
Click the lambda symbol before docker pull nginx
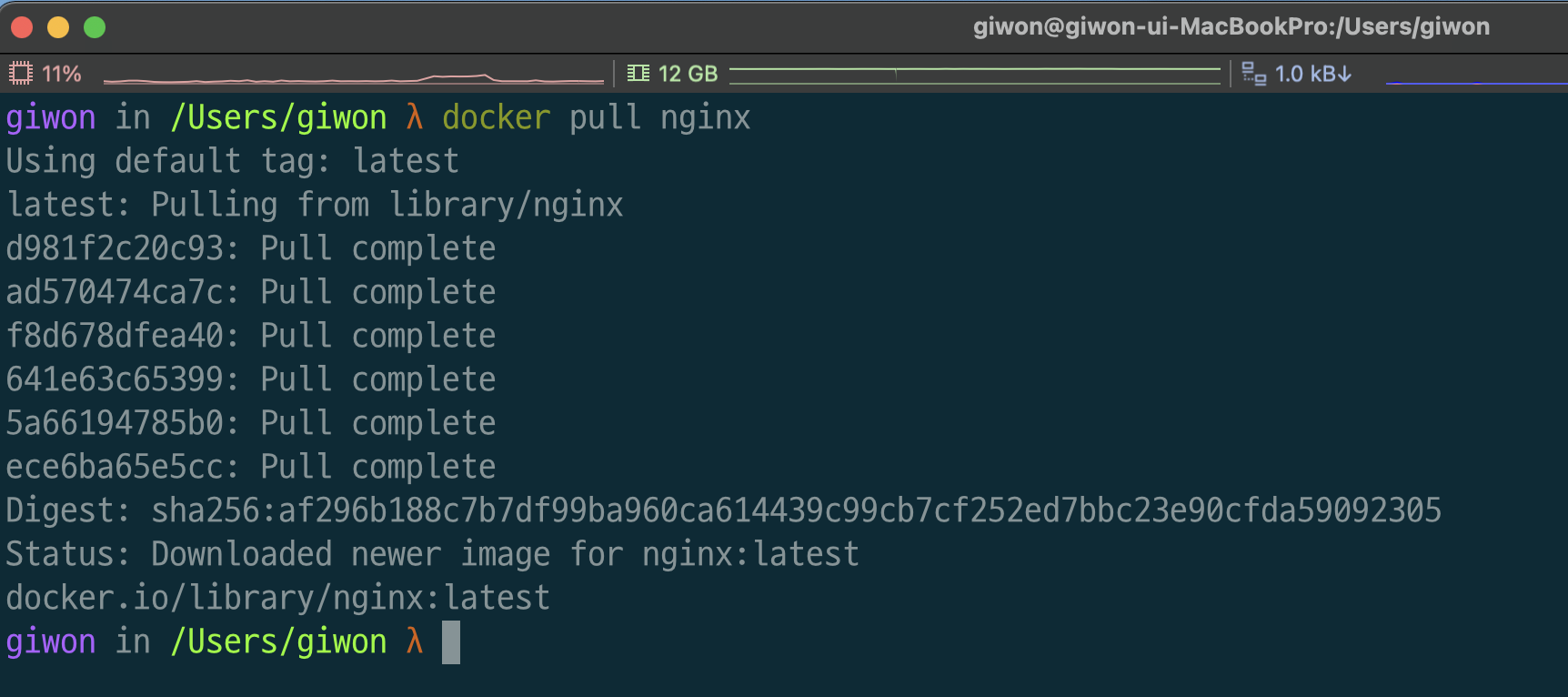pos(414,116)
